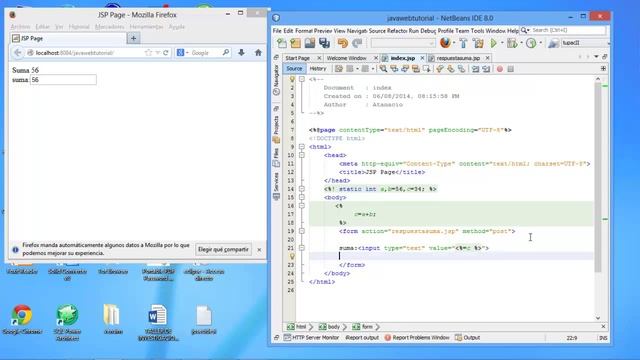Click the suma text field in Firefox
Image resolution: width=640 pixels, height=360 pixels.
tap(63, 80)
